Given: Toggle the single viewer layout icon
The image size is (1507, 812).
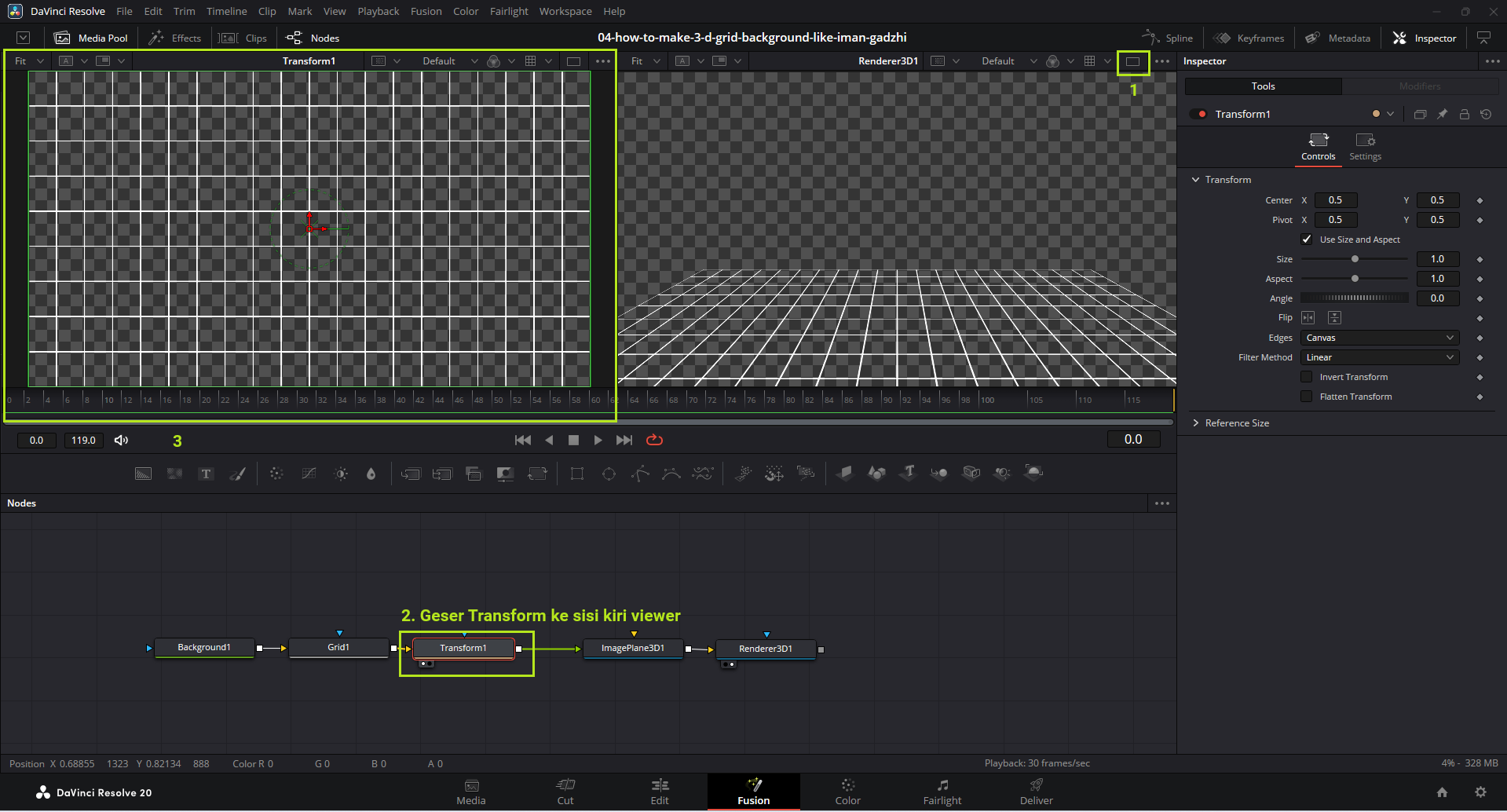Looking at the screenshot, I should pos(1132,61).
